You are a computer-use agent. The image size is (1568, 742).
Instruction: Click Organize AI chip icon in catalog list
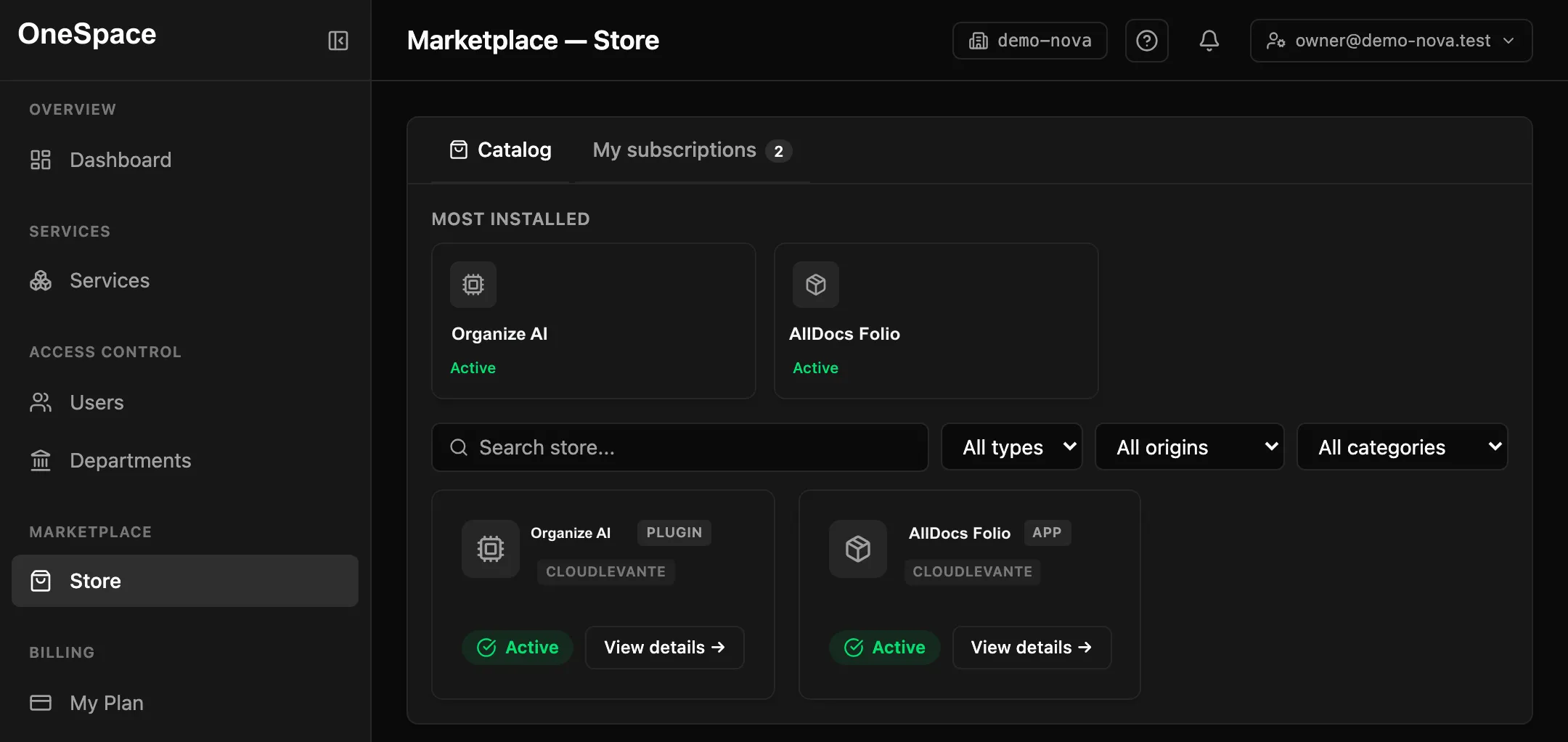(x=491, y=549)
